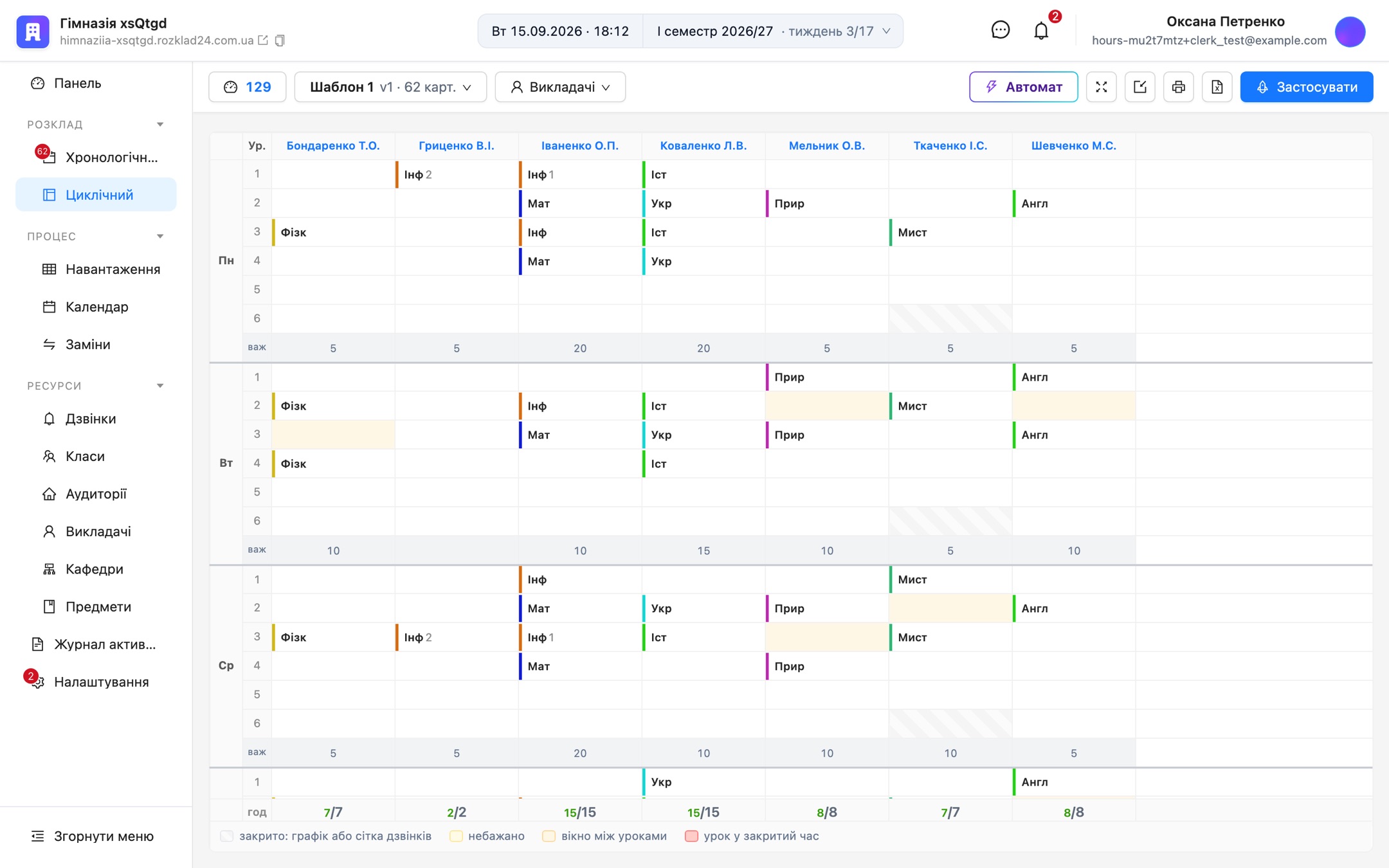The image size is (1389, 868).
Task: Click the red 'урок у закритий час' legend swatch
Action: click(692, 836)
